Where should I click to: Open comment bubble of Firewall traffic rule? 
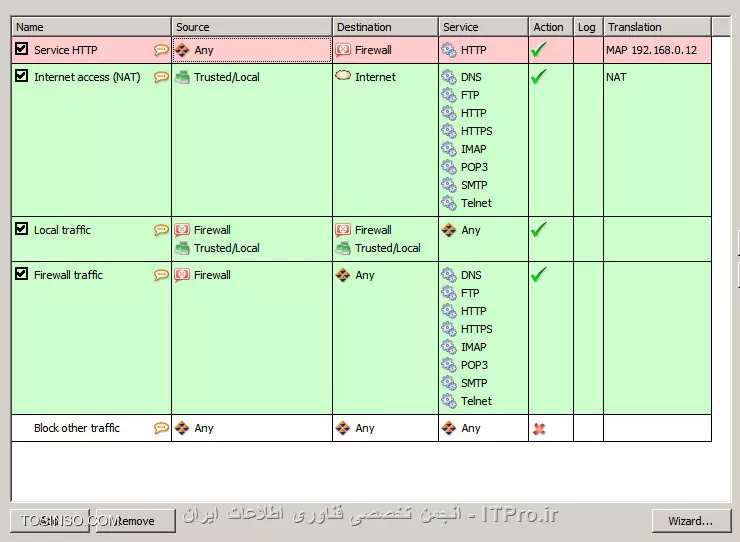pos(161,274)
